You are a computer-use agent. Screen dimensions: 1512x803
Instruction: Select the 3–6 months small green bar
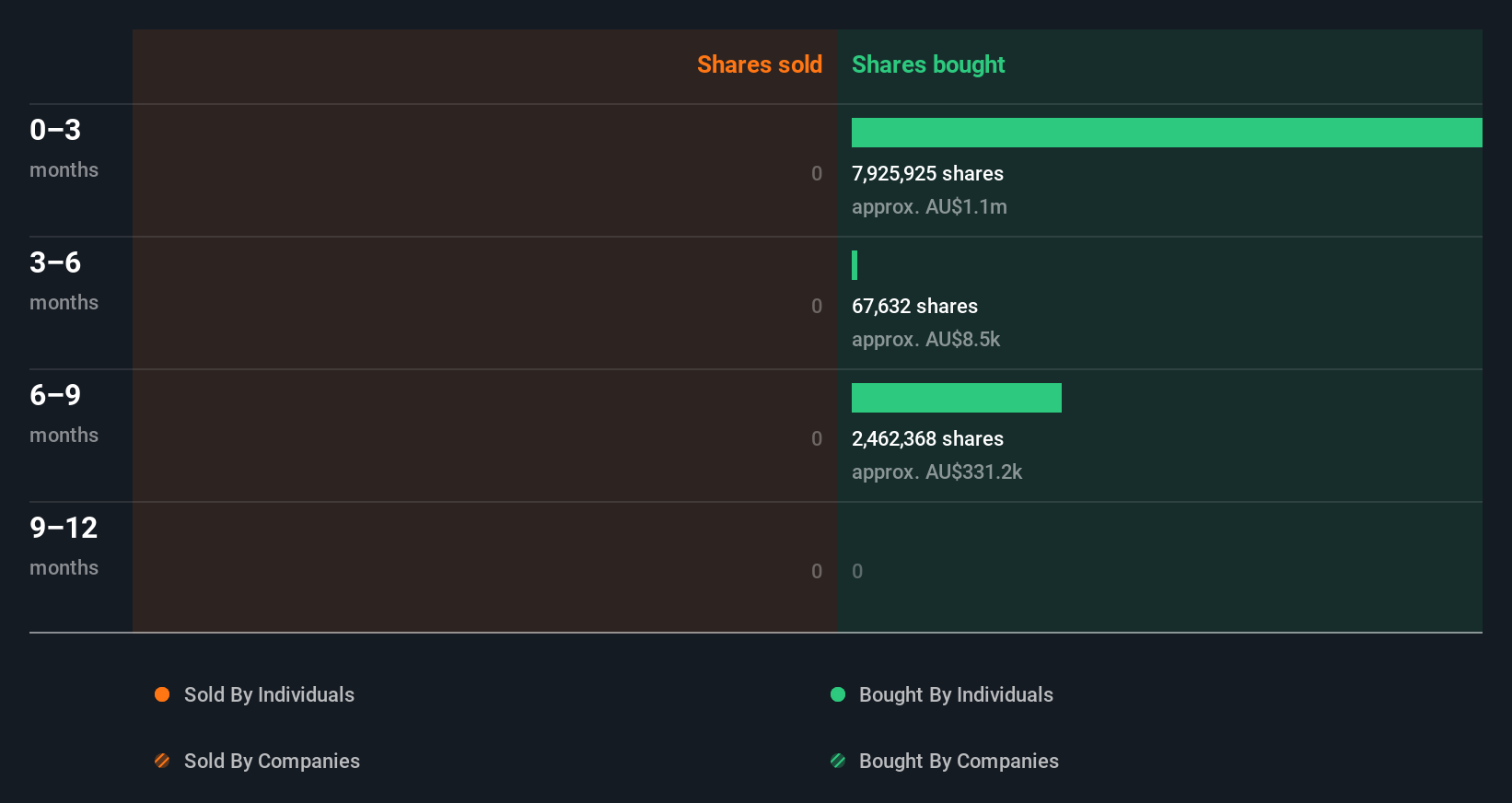[855, 265]
